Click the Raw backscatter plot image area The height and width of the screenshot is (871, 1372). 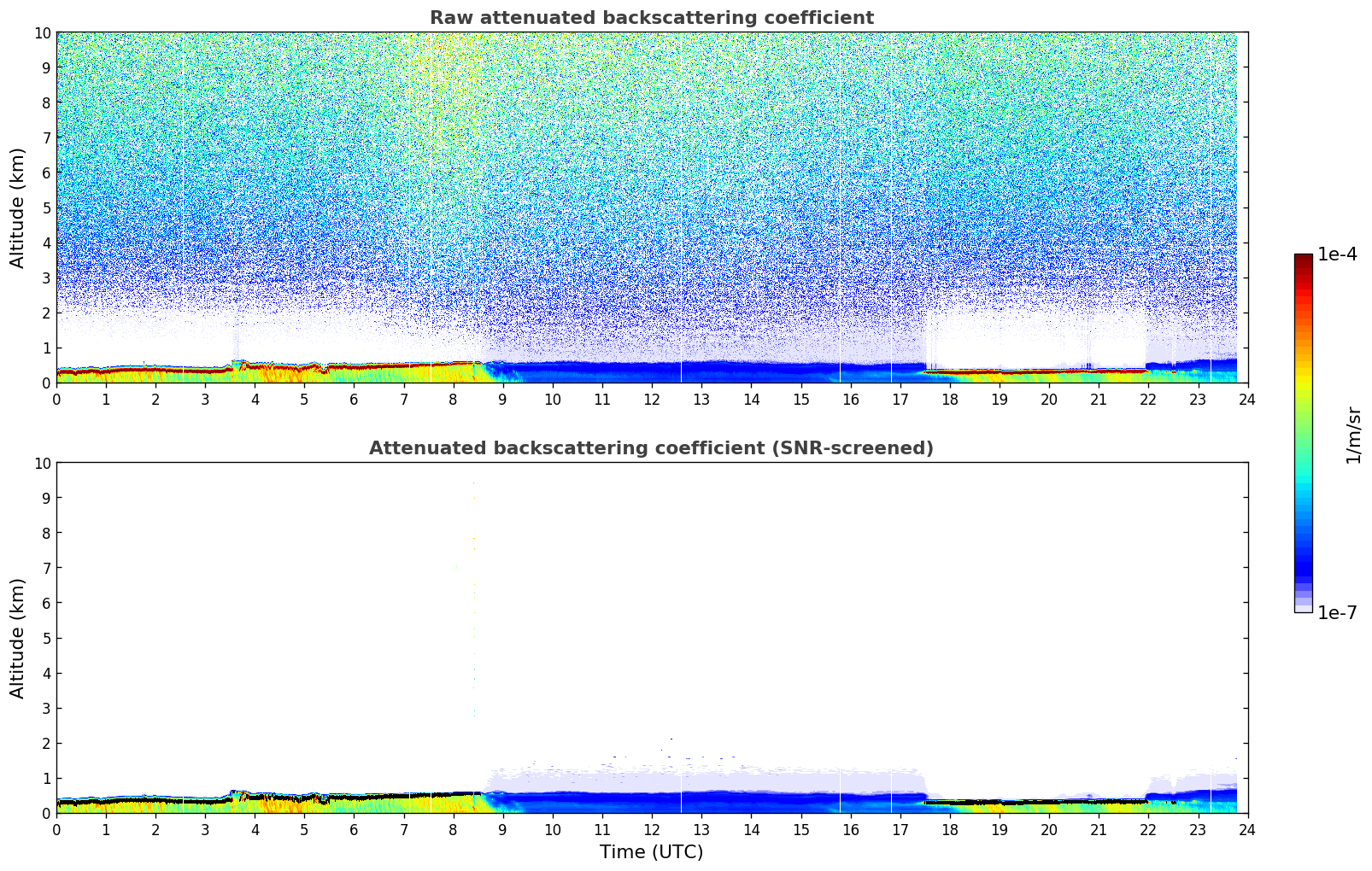pos(652,208)
